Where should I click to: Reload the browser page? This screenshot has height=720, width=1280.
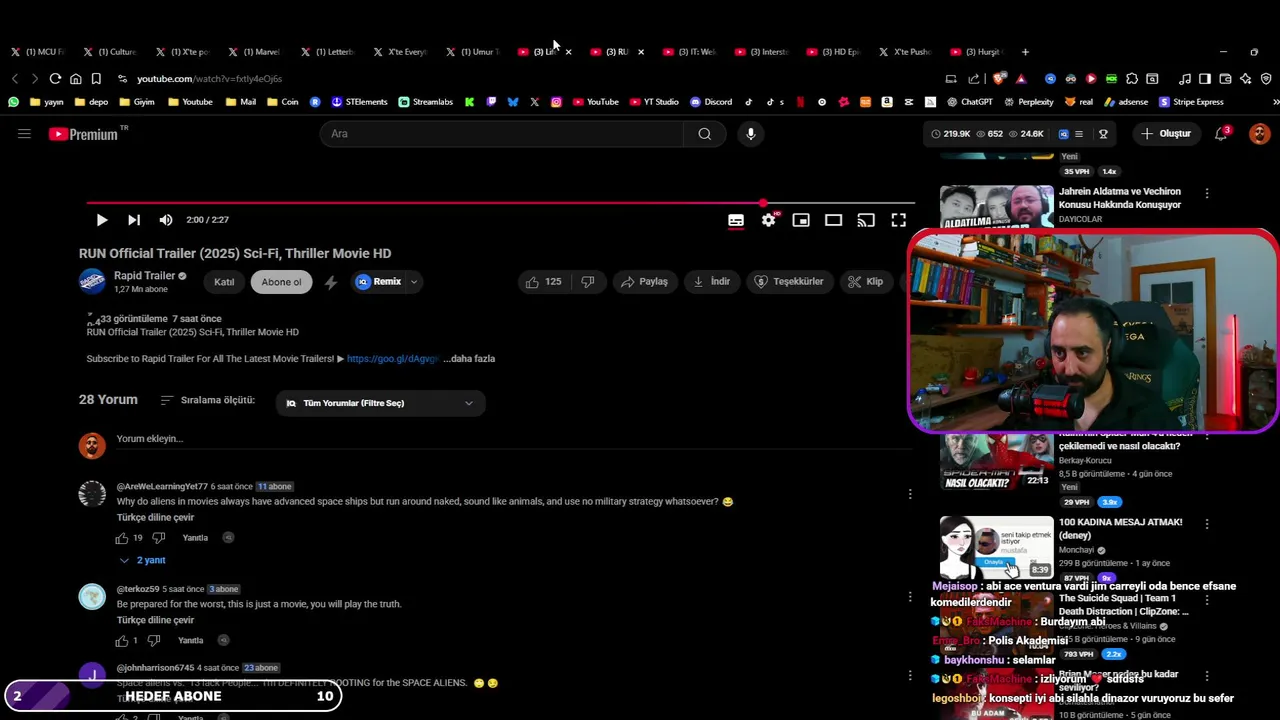(55, 79)
